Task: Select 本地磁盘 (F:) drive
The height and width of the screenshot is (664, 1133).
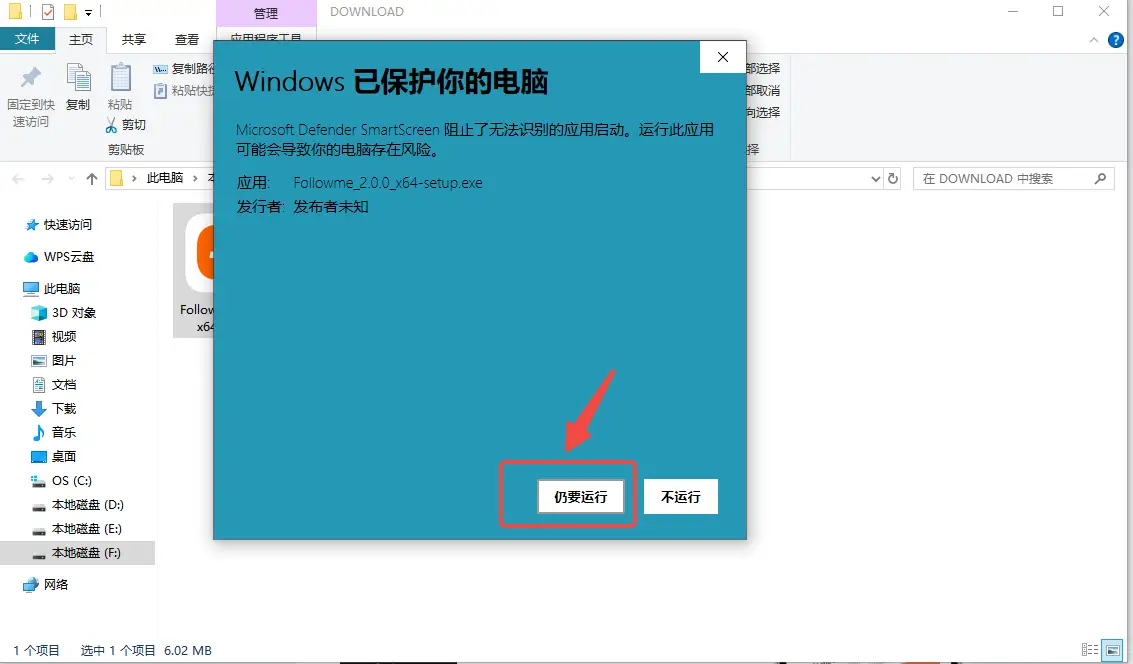Action: (77, 553)
